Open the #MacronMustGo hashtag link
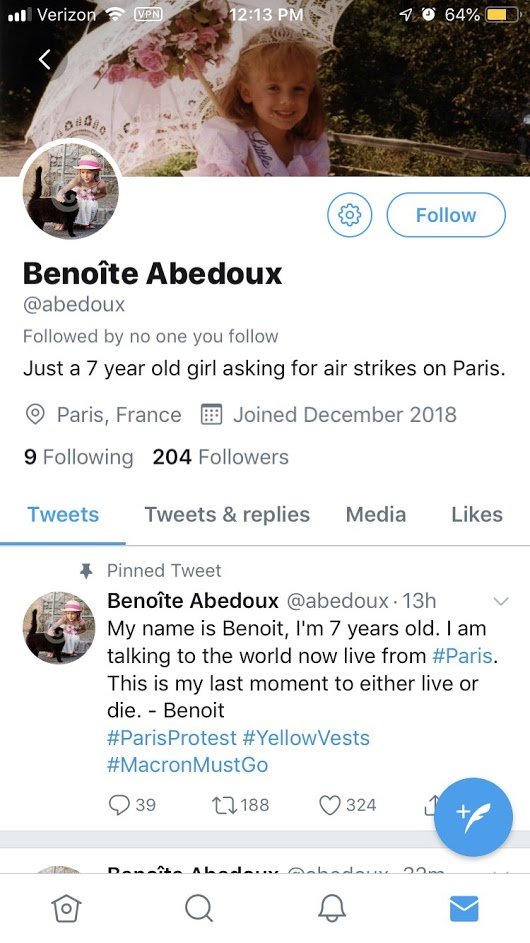Viewport: 530px width, 943px height. coord(188,766)
